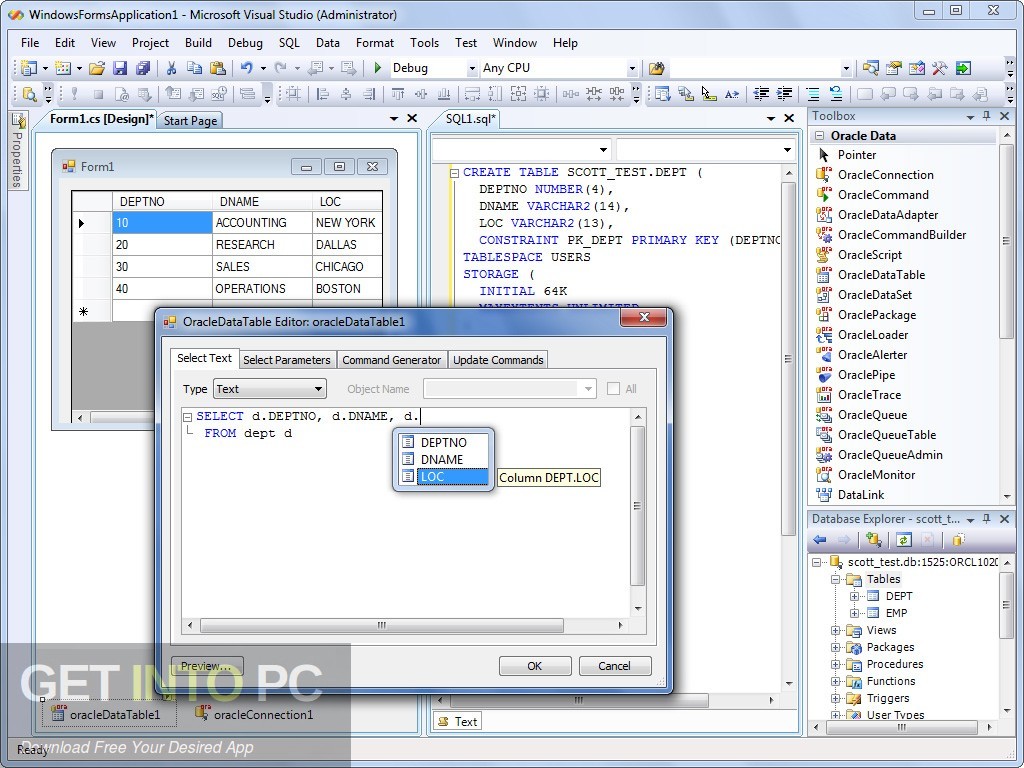Expand the DEPT table node
This screenshot has height=768, width=1024.
tap(854, 596)
